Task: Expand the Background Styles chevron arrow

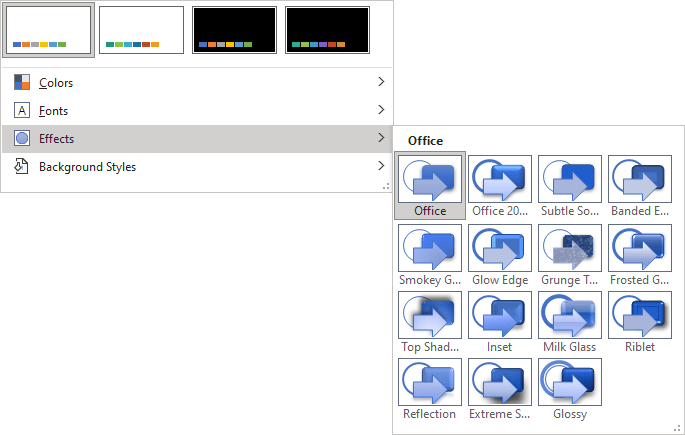Action: [x=381, y=166]
